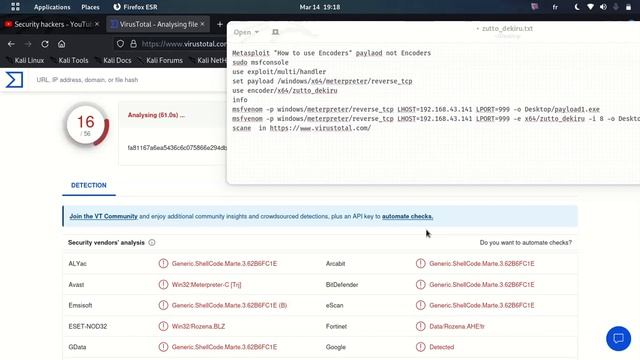Click the site padlock icon
This screenshot has width=640, height=360.
coord(133,44)
